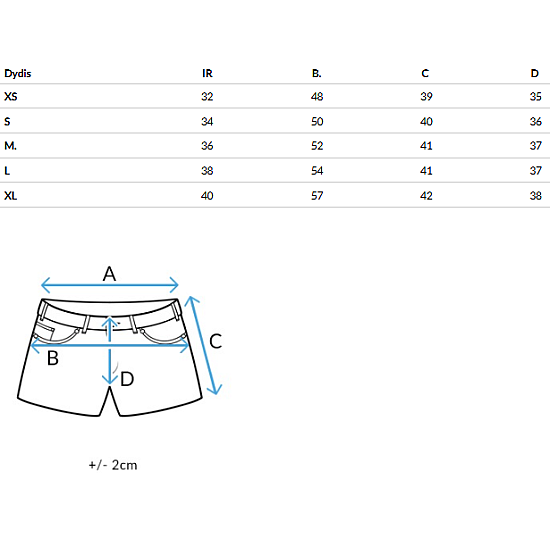Select the XL size row label
This screenshot has width=550, height=550.
tap(11, 196)
